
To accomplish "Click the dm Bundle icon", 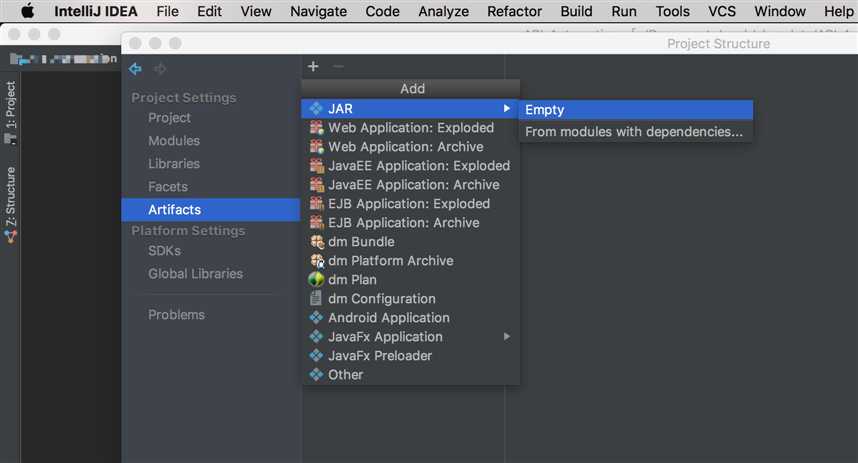I will tap(317, 241).
